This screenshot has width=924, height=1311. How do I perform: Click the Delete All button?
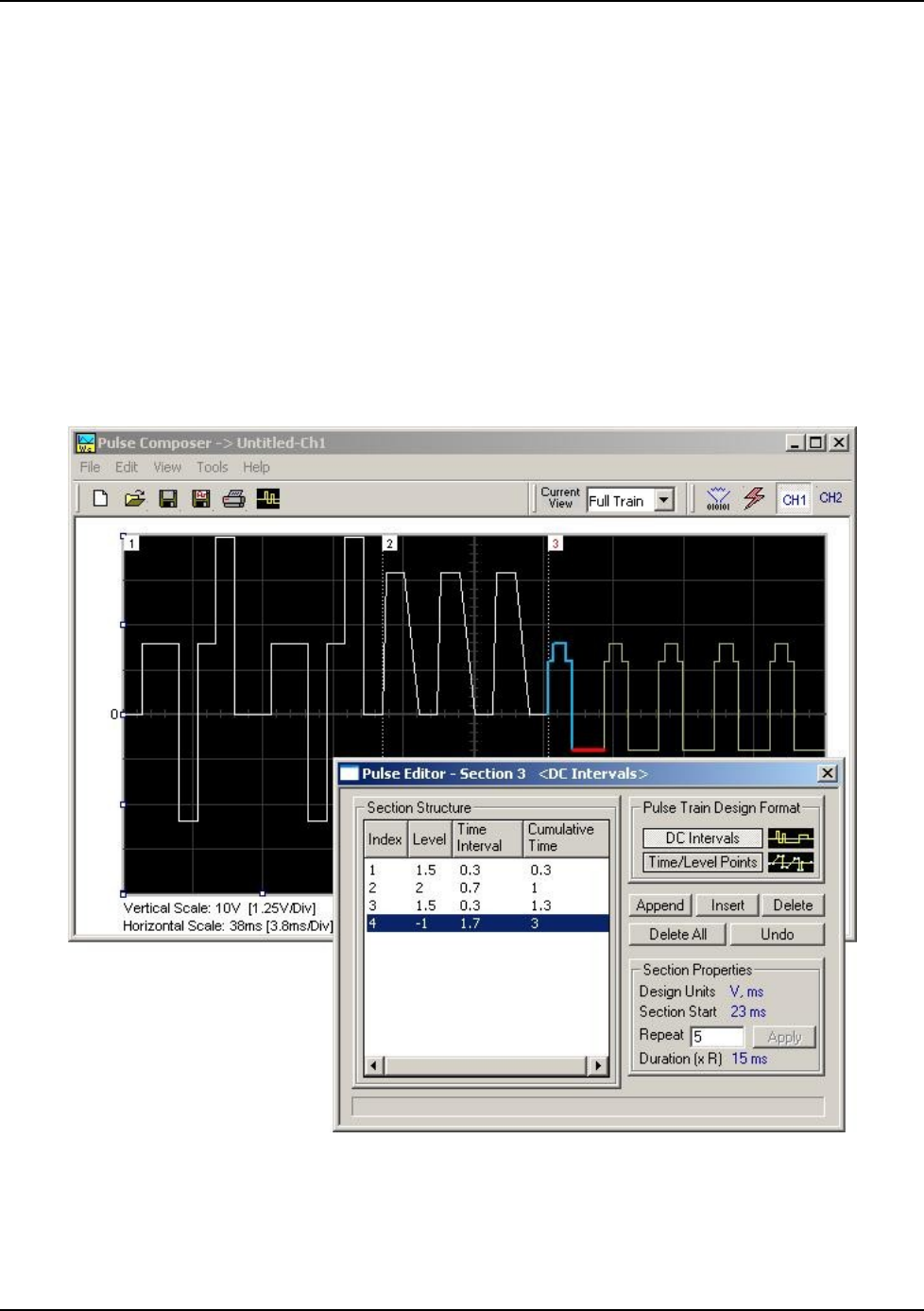[677, 934]
